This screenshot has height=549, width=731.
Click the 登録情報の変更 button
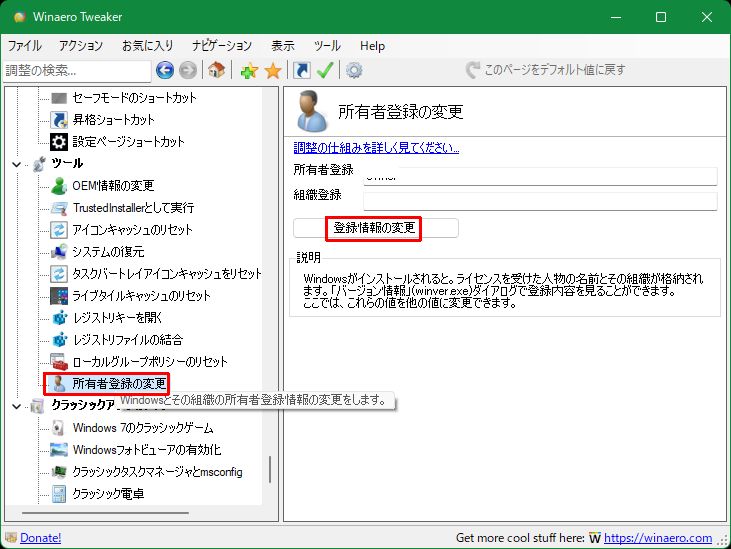coord(376,228)
